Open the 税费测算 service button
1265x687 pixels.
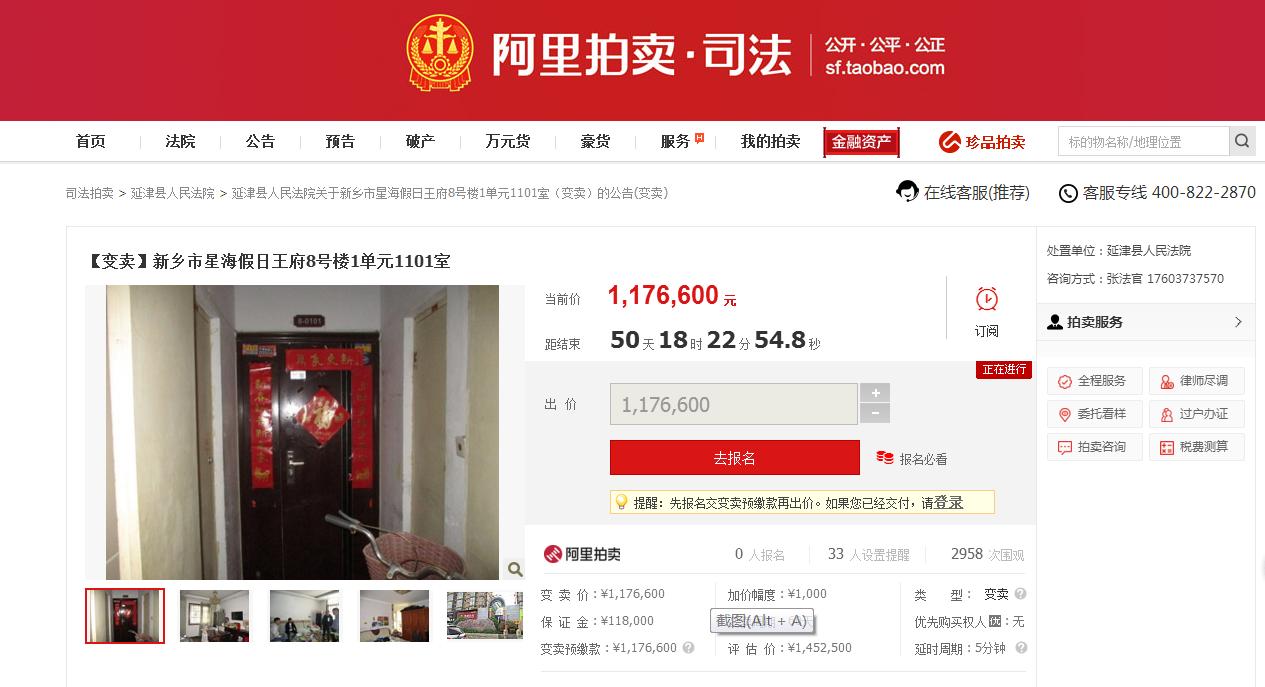click(x=1197, y=447)
